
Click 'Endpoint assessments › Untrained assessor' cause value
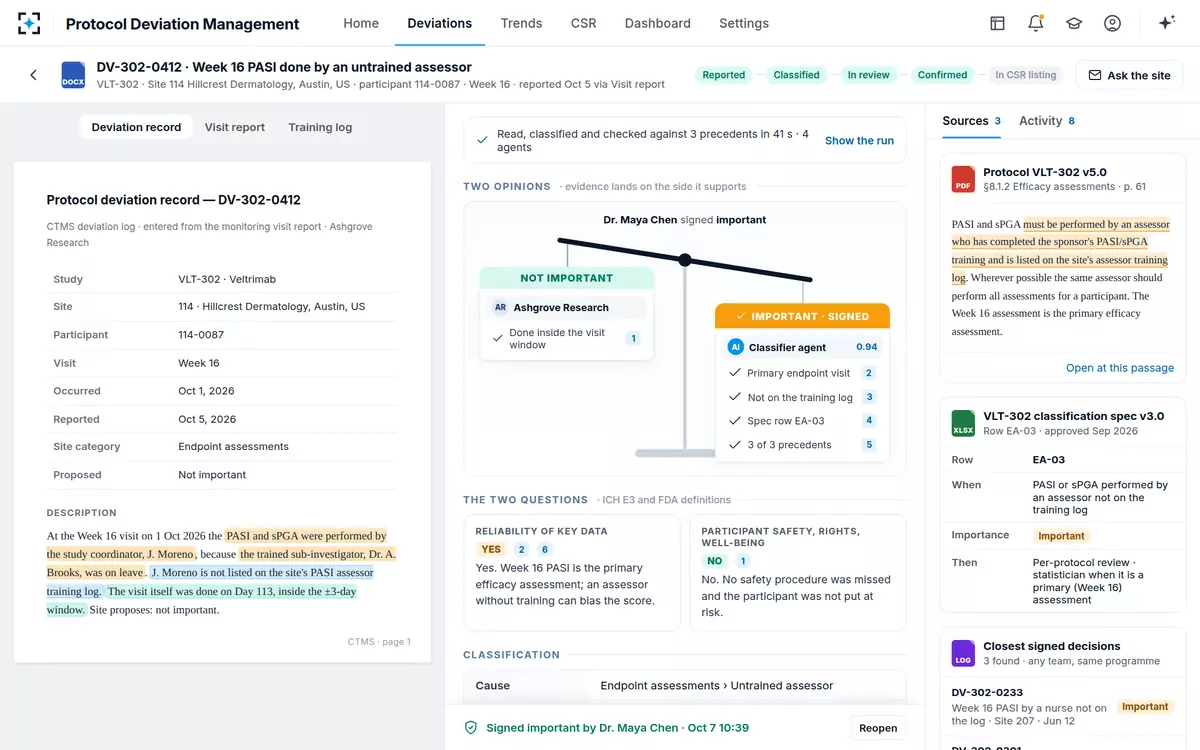(x=717, y=686)
